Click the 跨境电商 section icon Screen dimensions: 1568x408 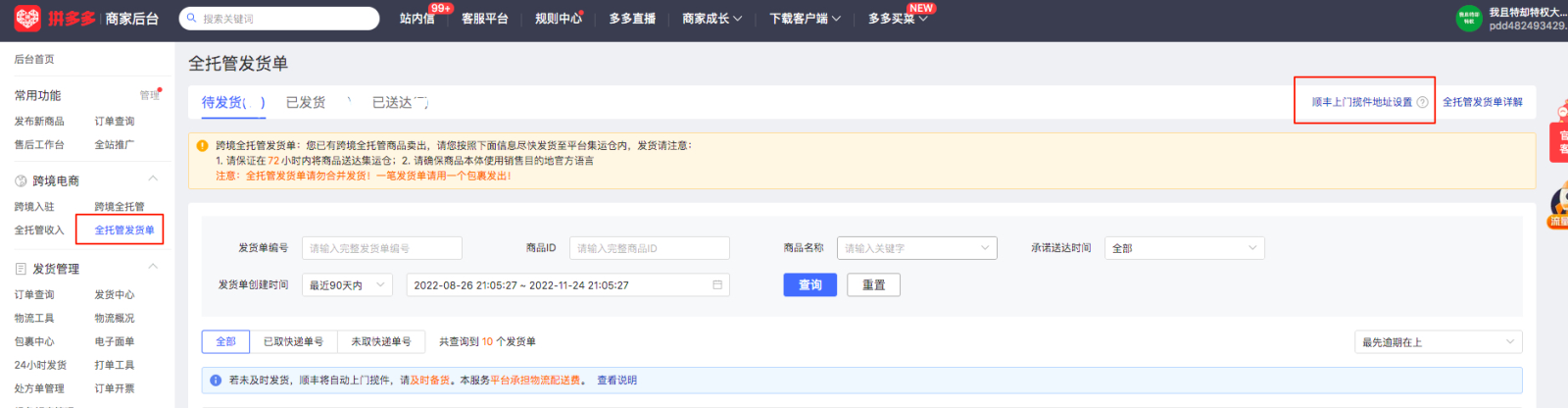pyautogui.click(x=21, y=181)
